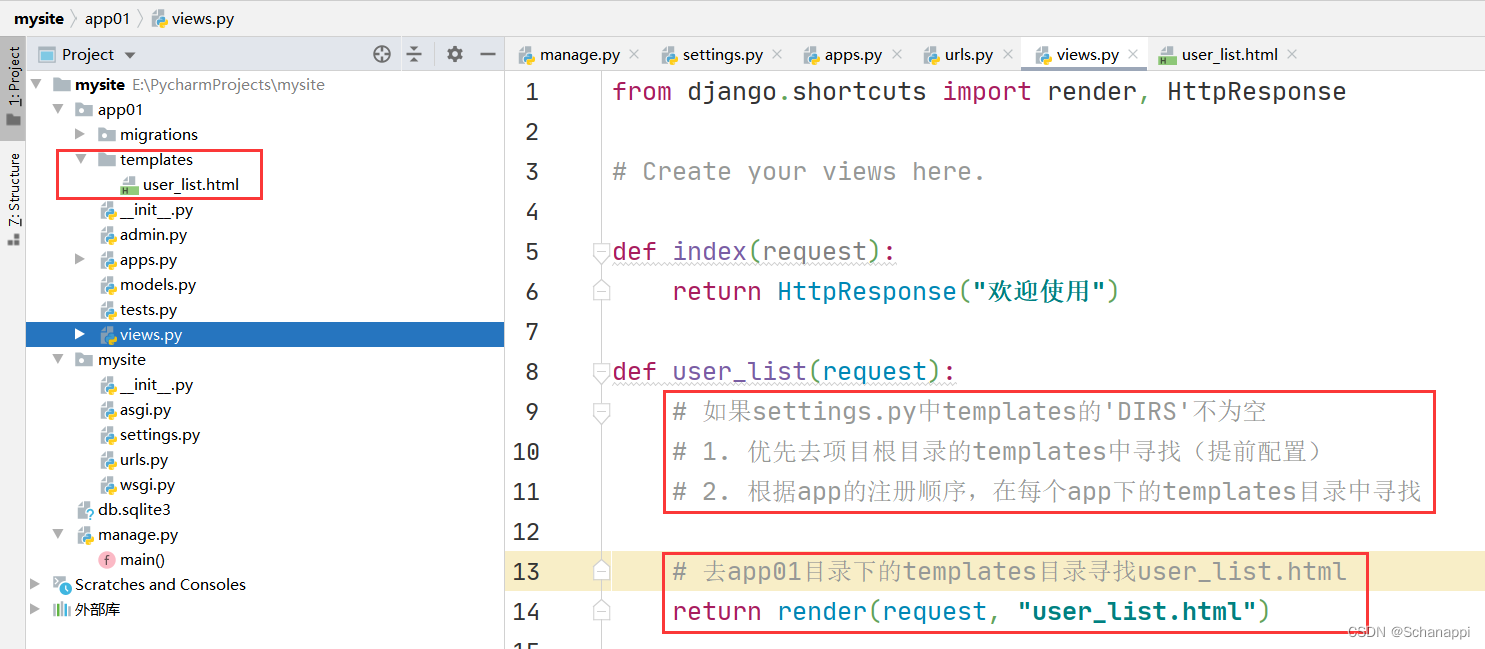Select wsgi.py in project tree
The height and width of the screenshot is (649, 1485).
pyautogui.click(x=147, y=484)
